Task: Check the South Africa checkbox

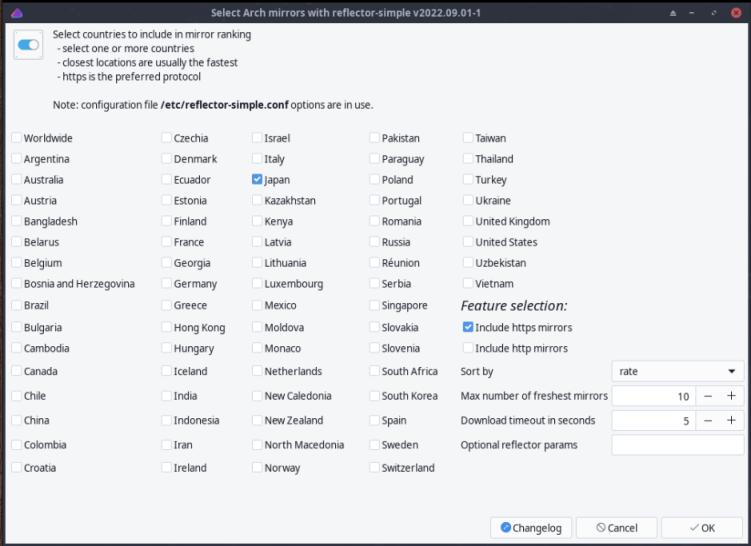Action: (x=375, y=371)
